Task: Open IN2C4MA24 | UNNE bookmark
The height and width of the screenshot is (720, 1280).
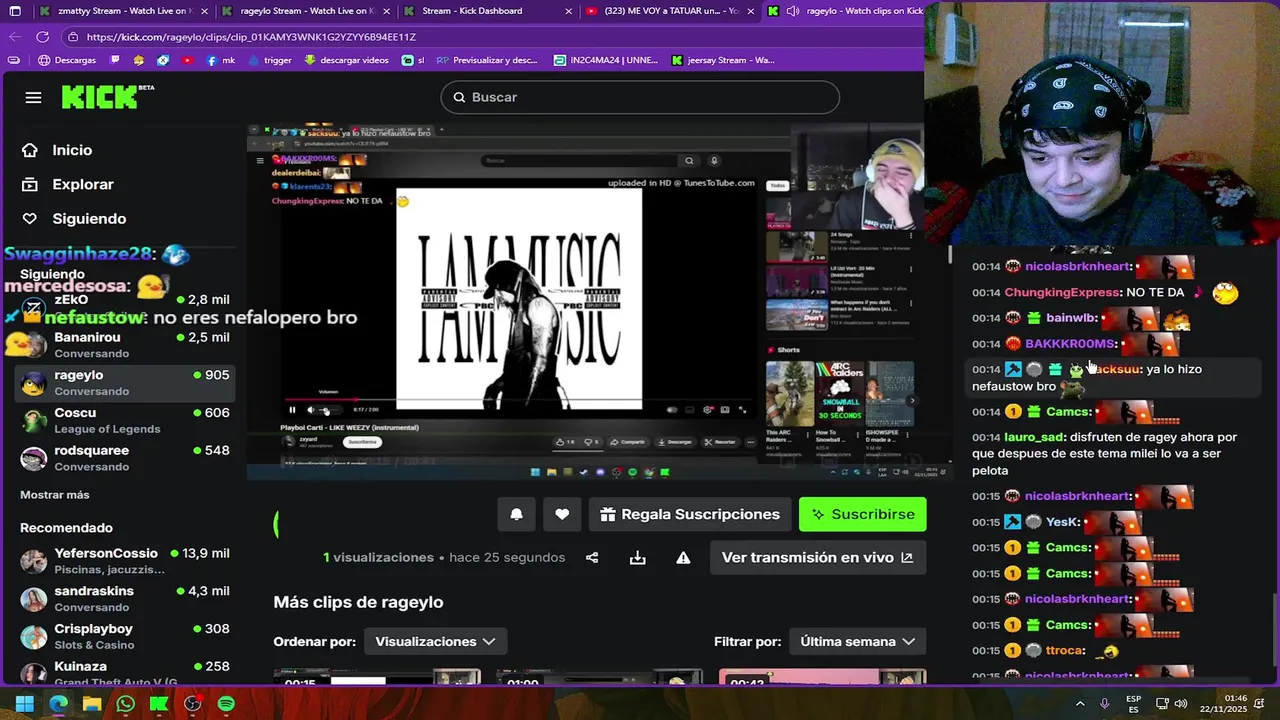Action: pyautogui.click(x=606, y=60)
